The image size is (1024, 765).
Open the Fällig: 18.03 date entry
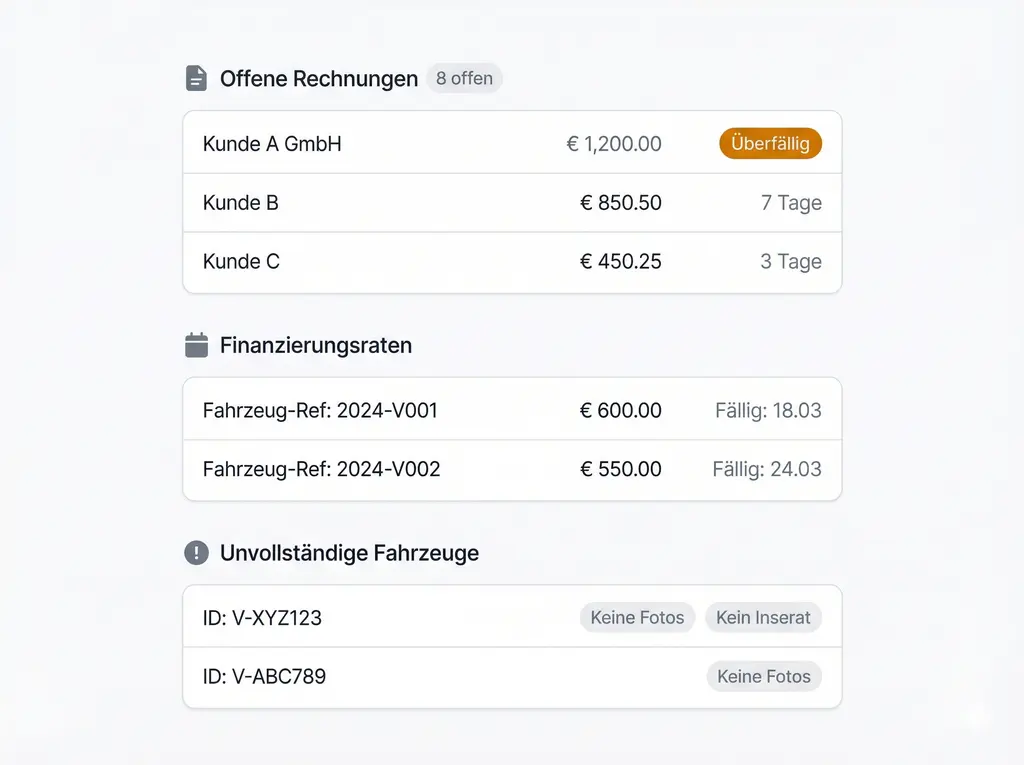768,409
